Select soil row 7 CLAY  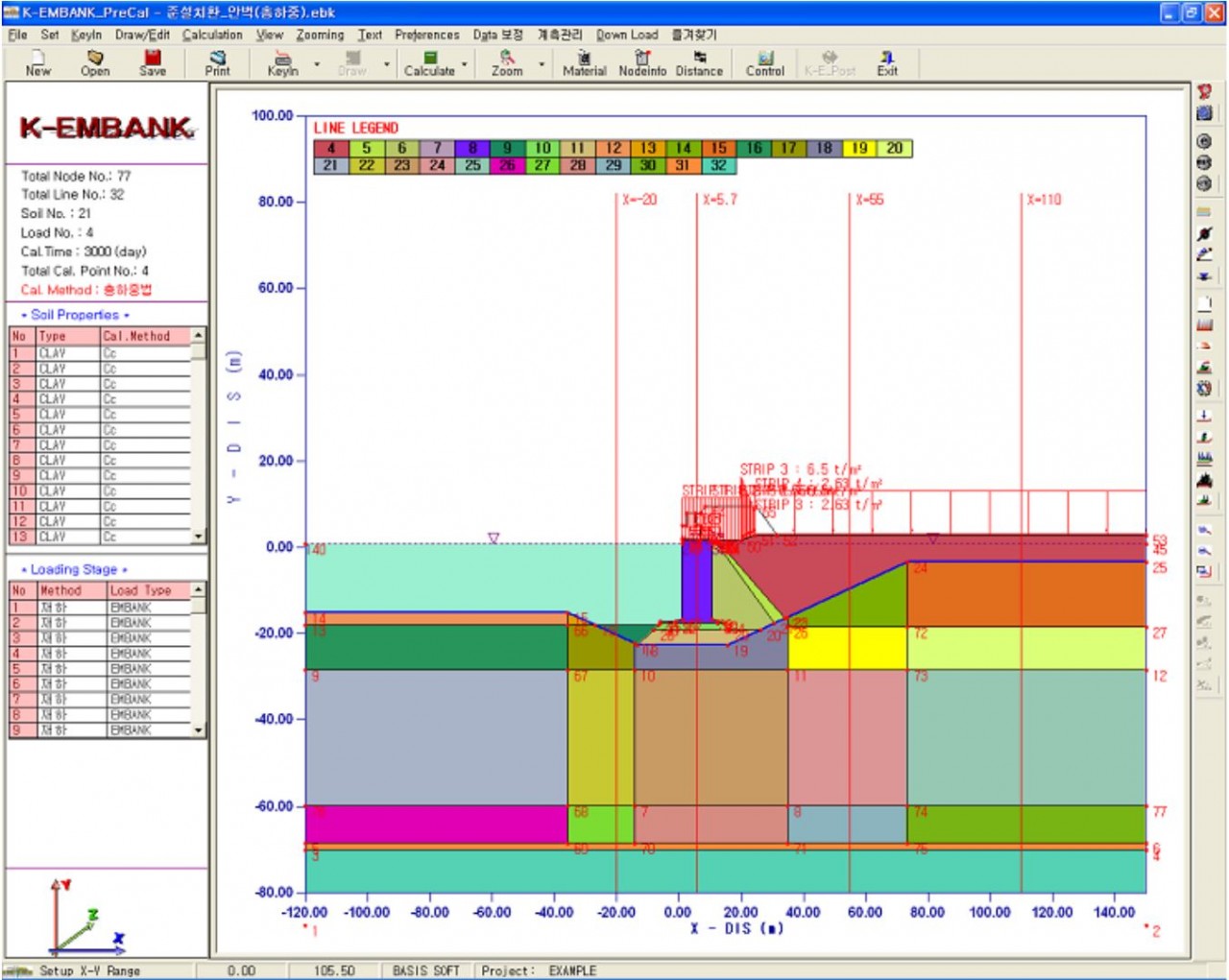pyautogui.click(x=101, y=445)
